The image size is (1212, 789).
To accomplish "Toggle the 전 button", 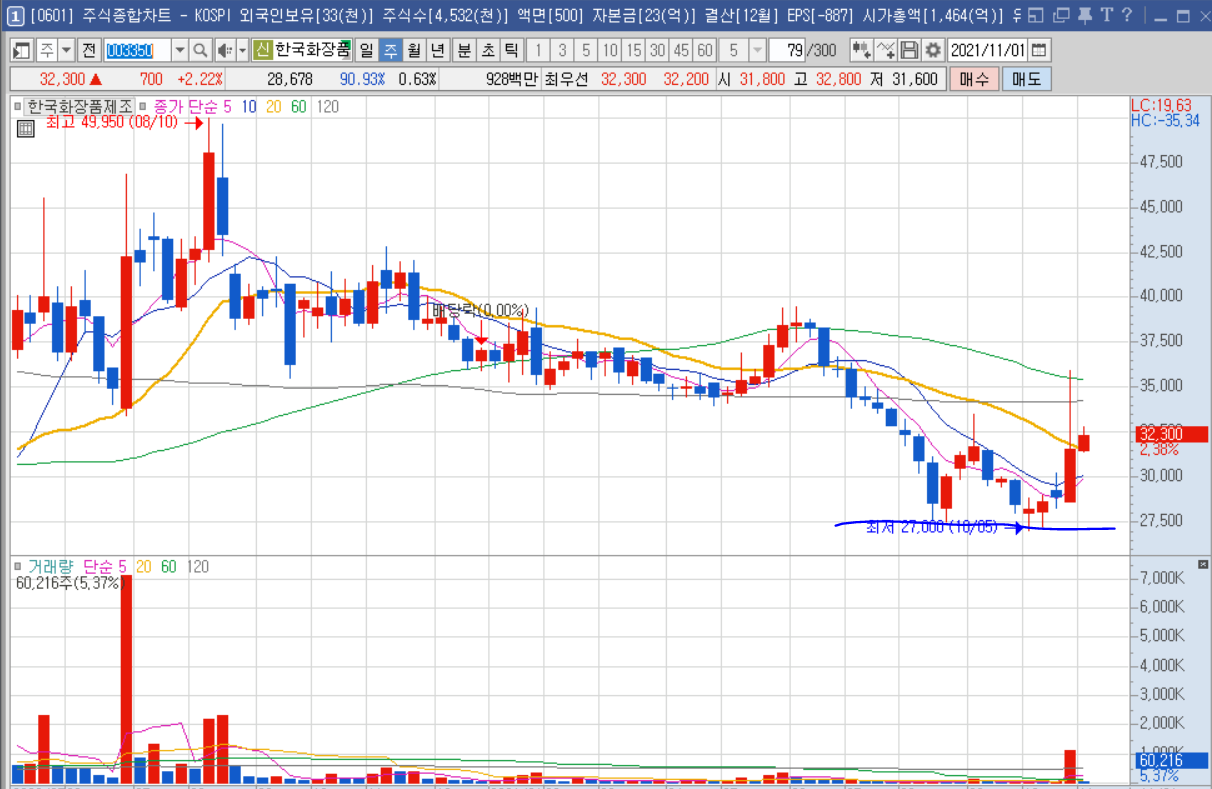I will [x=89, y=50].
